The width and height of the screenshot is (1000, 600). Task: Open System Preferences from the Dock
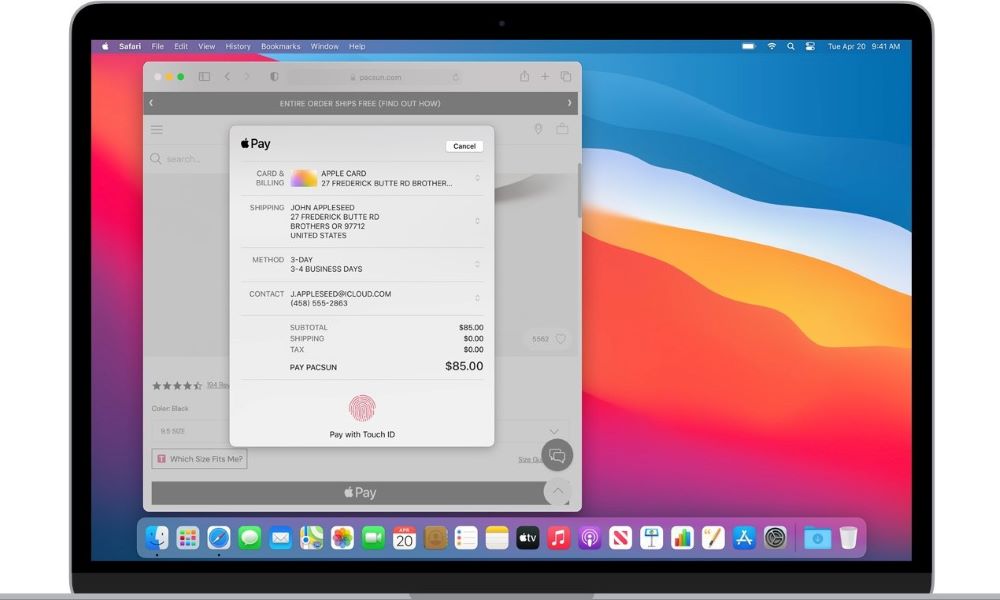coord(775,538)
